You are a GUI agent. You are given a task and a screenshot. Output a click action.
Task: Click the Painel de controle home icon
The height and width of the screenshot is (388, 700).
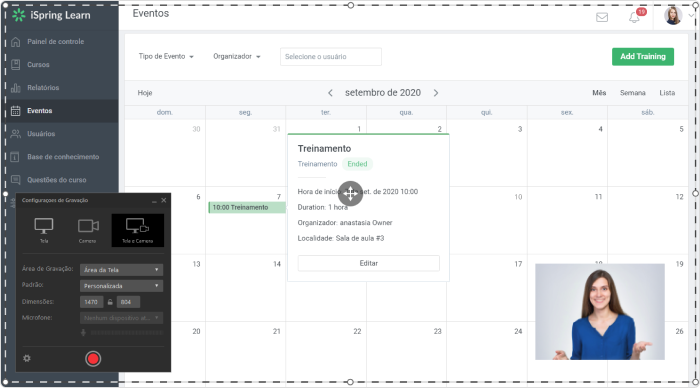pos(16,42)
